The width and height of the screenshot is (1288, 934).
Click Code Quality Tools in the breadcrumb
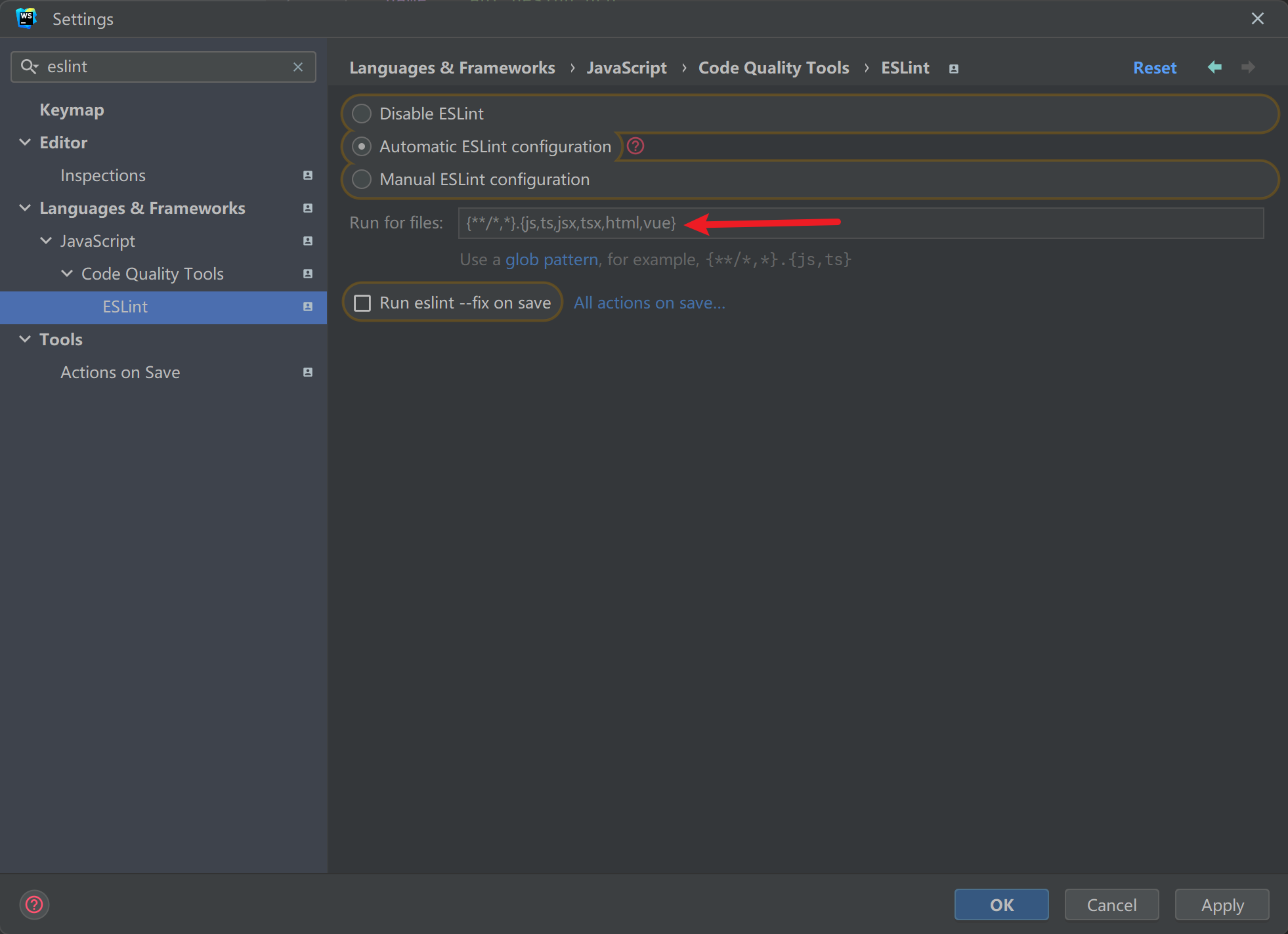774,68
